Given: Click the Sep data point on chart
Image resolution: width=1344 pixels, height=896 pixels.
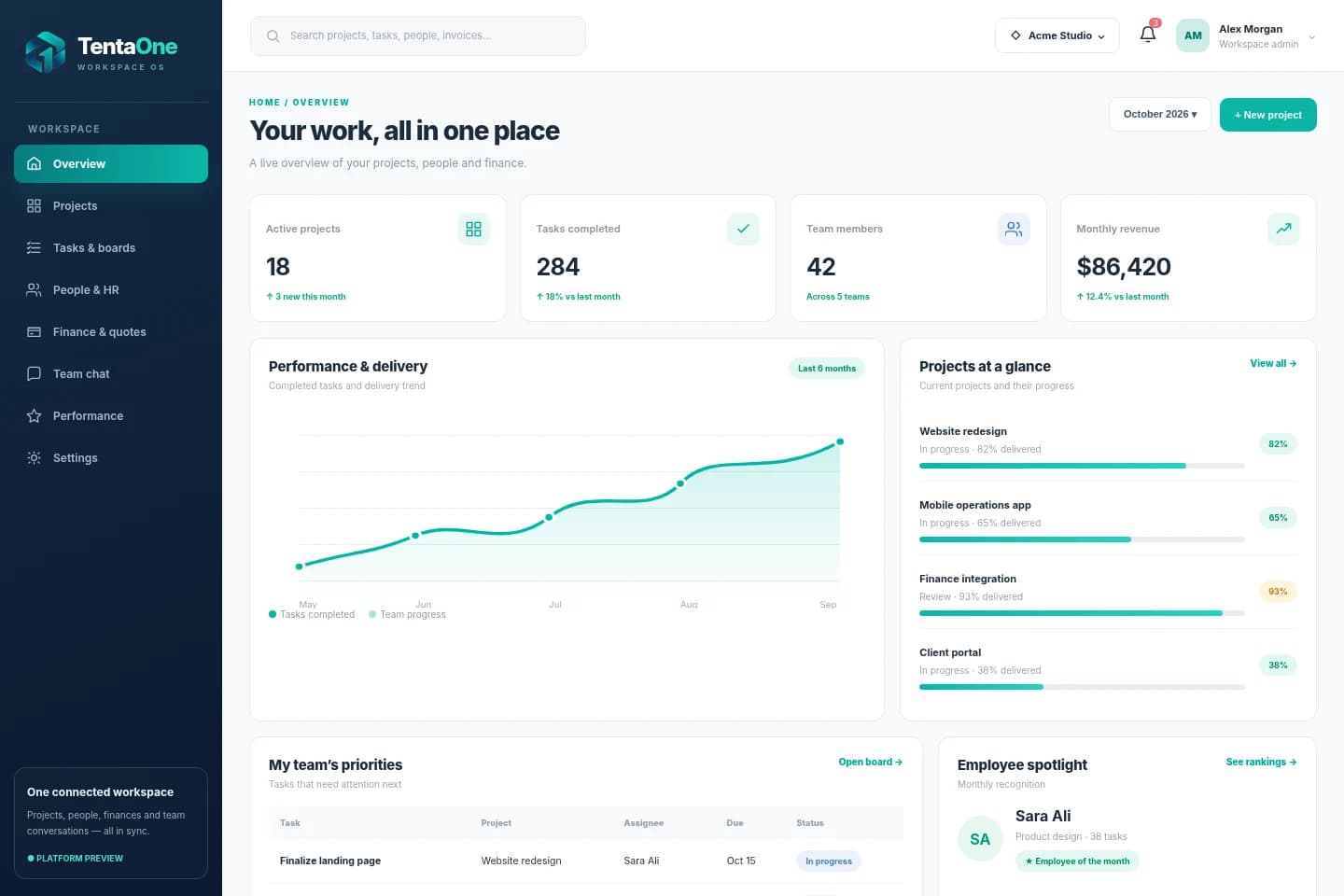Looking at the screenshot, I should click(x=840, y=441).
